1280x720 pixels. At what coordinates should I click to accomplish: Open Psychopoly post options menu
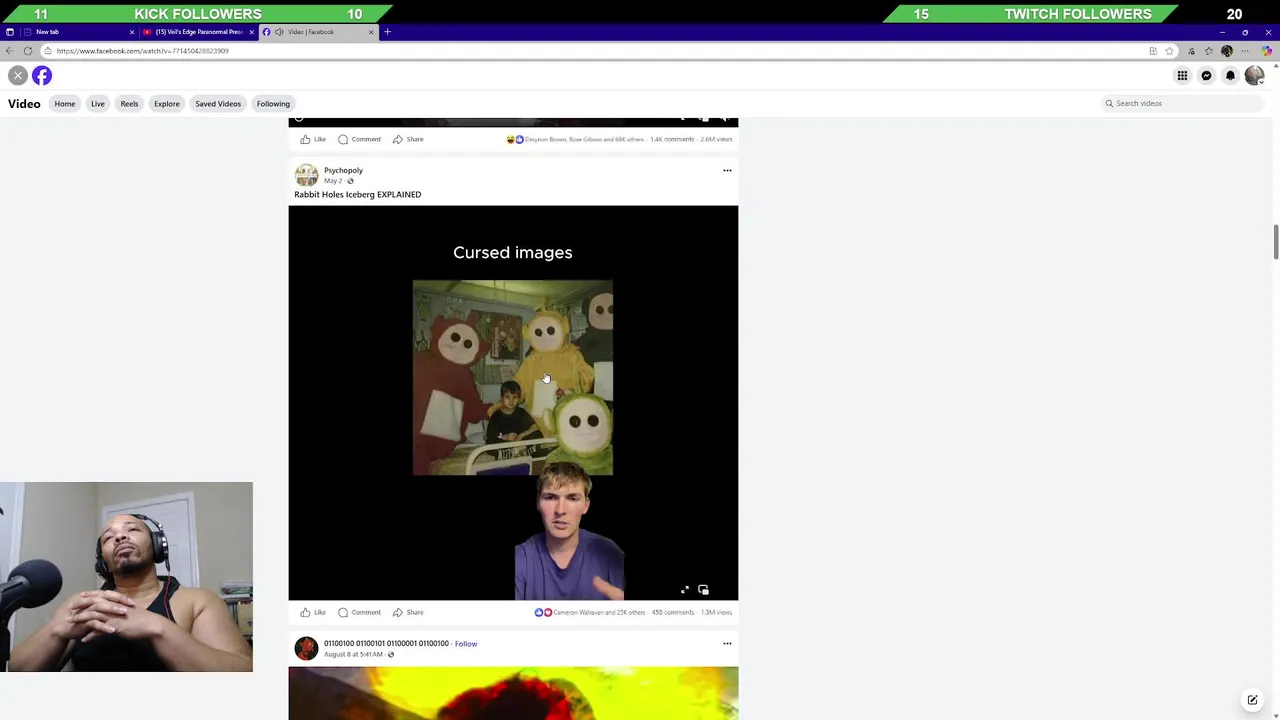(x=727, y=170)
